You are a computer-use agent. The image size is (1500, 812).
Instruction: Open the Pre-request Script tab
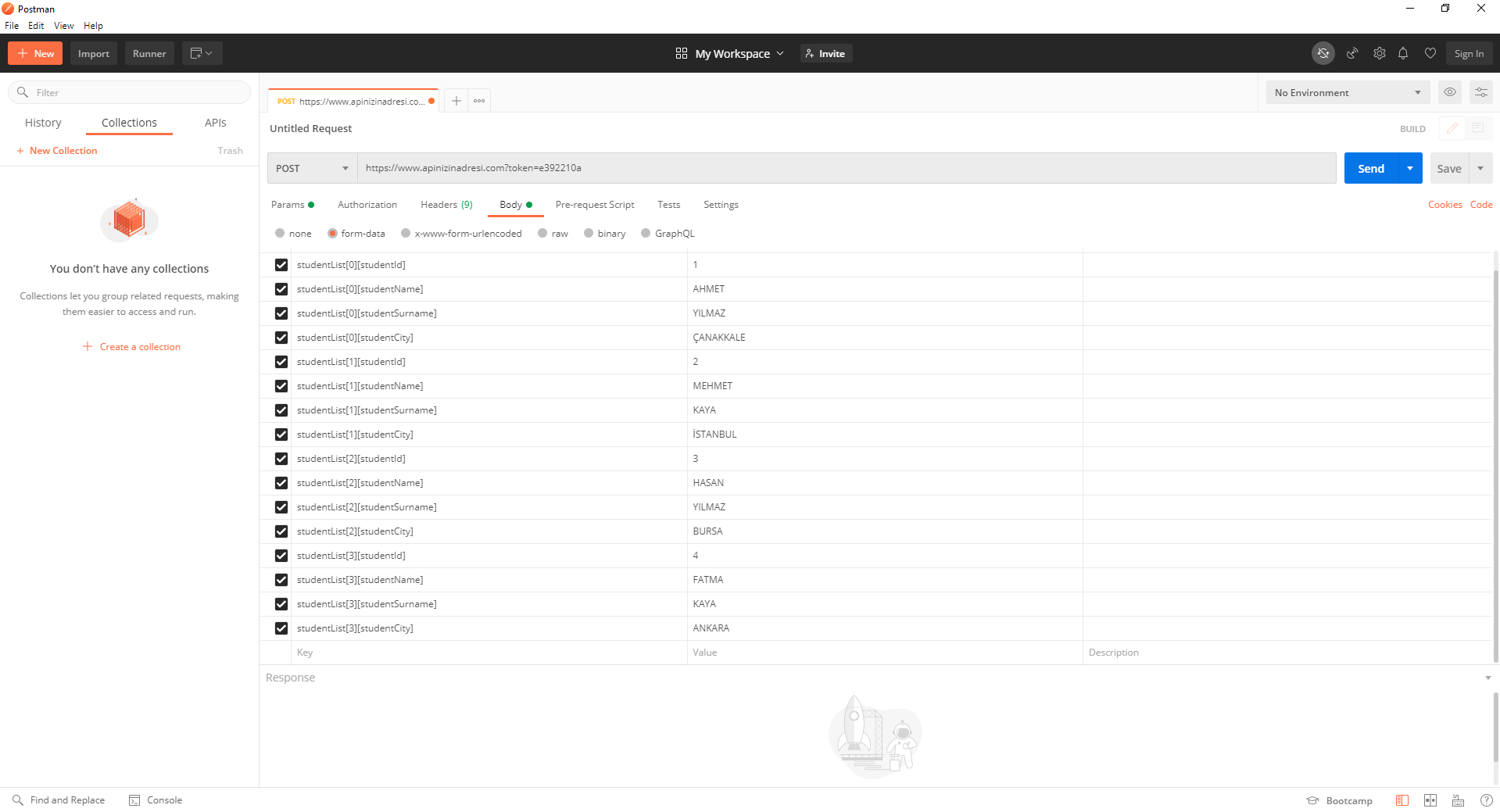click(595, 204)
